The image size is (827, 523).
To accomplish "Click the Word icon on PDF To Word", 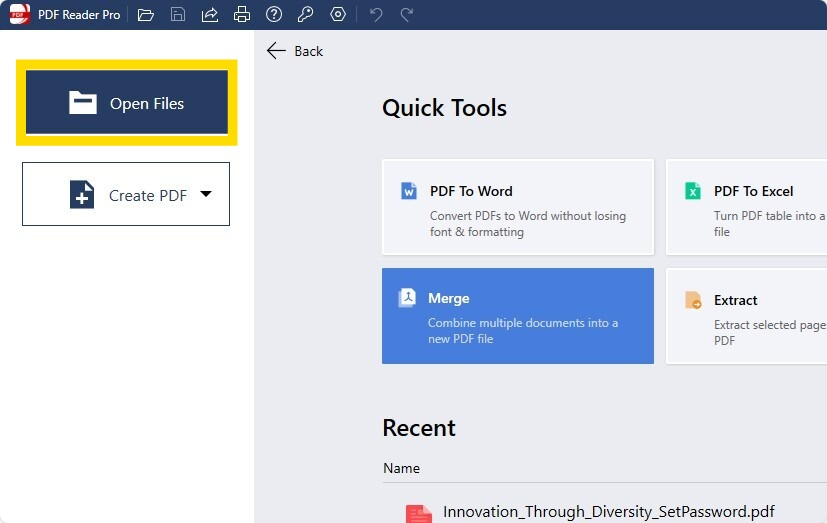I will pyautogui.click(x=409, y=191).
